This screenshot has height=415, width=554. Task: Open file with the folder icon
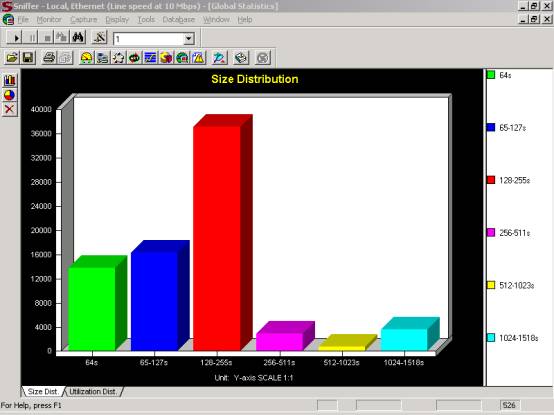point(12,58)
